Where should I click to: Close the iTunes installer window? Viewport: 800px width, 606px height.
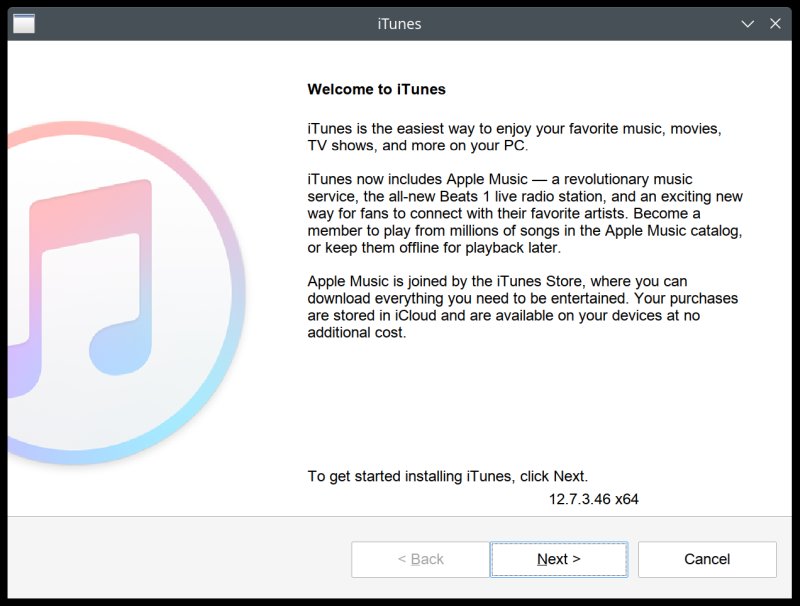click(x=775, y=23)
